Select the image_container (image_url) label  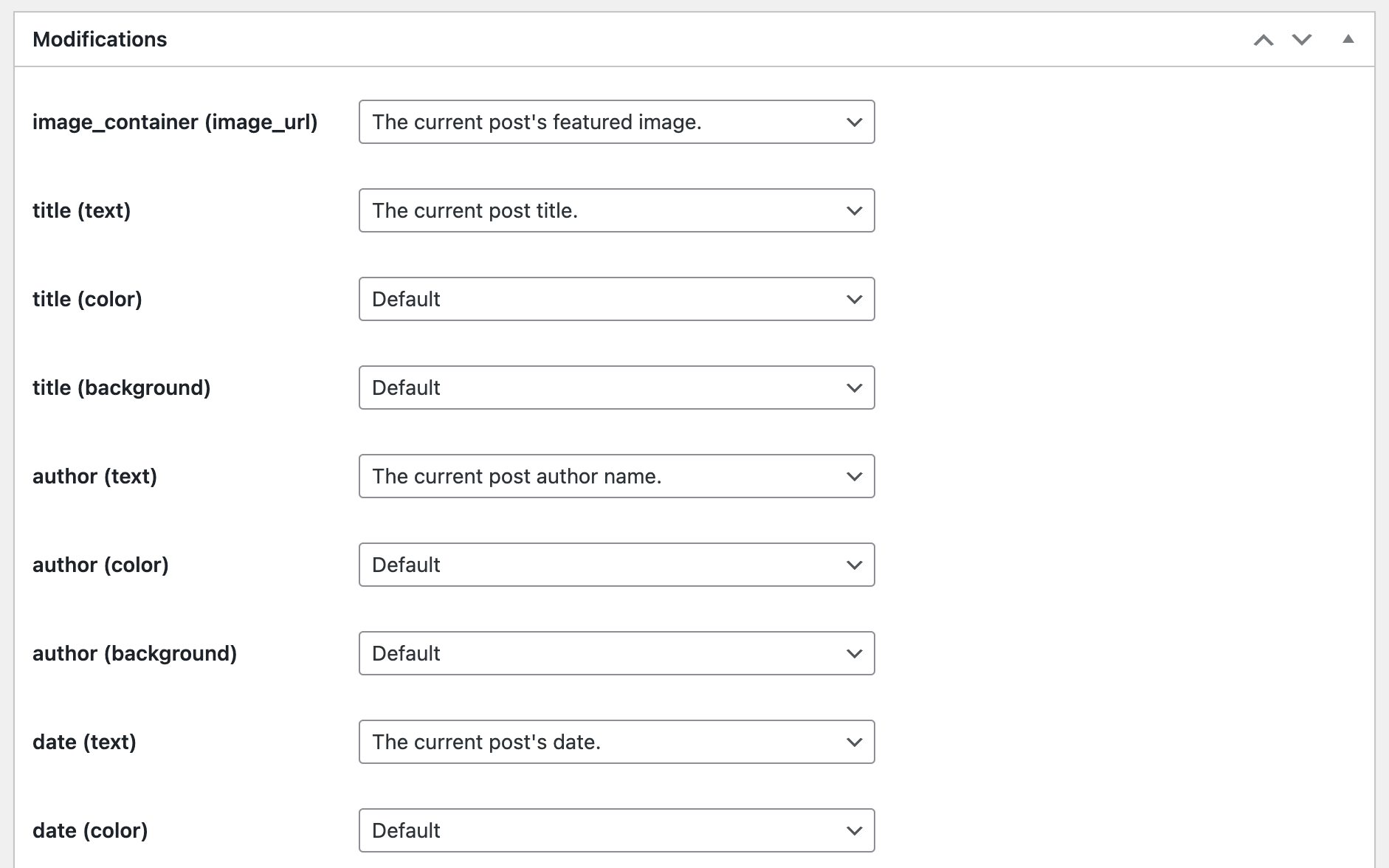(176, 122)
